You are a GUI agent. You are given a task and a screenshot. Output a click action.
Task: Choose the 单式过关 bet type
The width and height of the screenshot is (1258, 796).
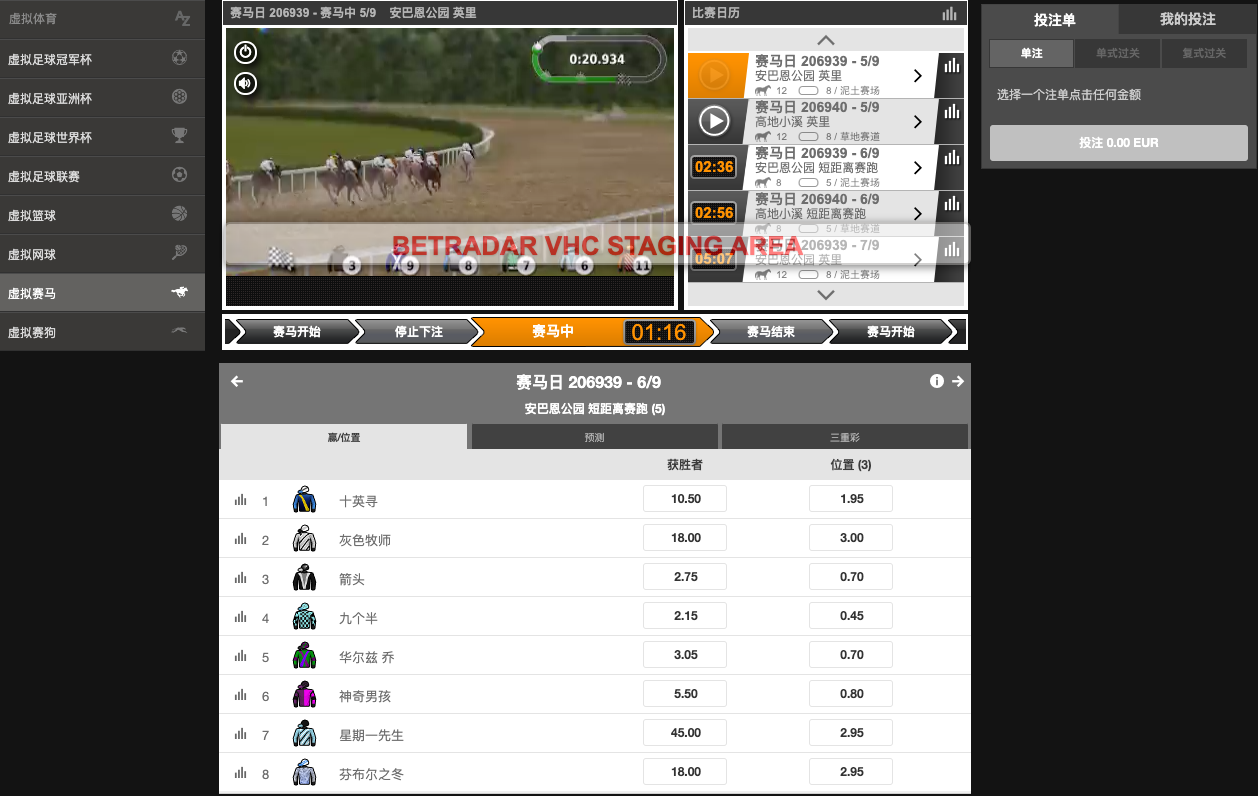coord(1117,53)
